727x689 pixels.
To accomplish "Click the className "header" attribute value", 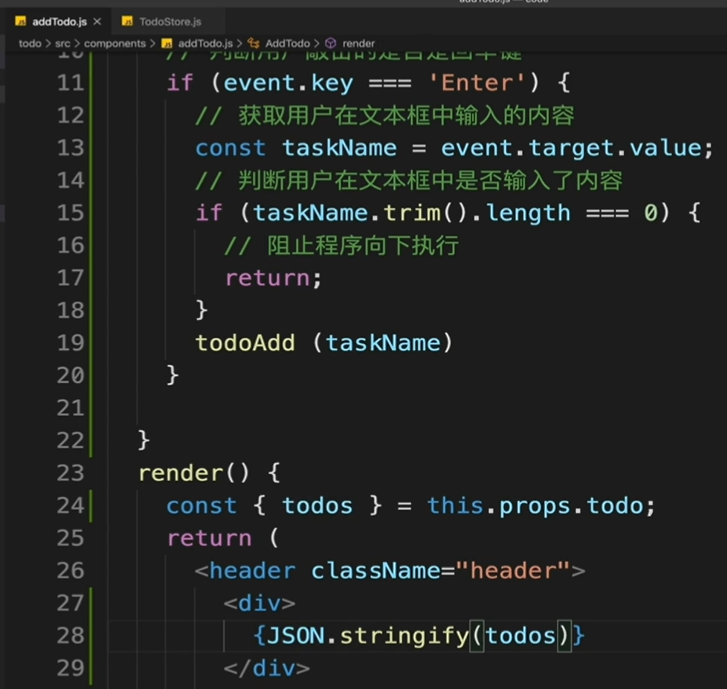I will [x=513, y=571].
